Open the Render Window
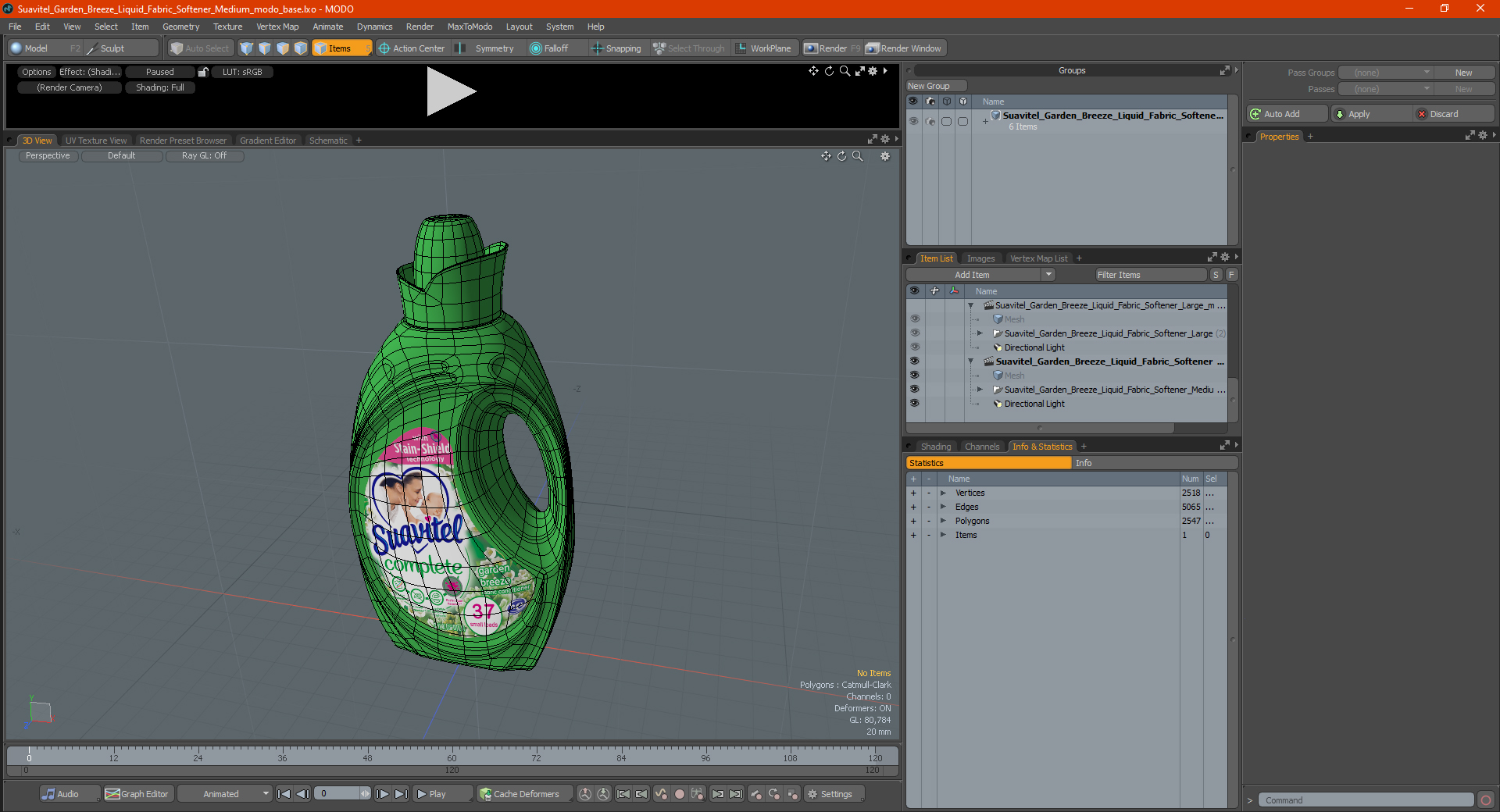Viewport: 1500px width, 812px height. point(905,48)
